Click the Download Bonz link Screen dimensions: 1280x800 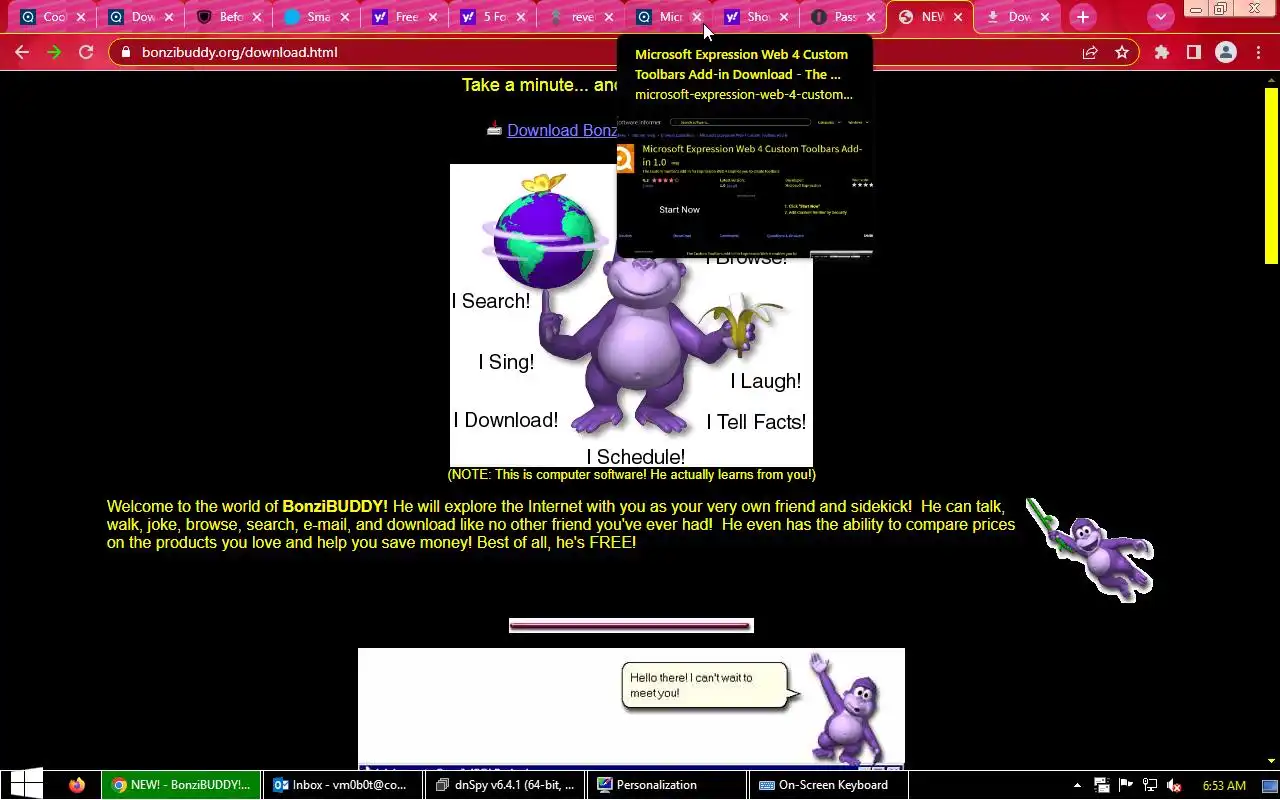click(x=562, y=130)
